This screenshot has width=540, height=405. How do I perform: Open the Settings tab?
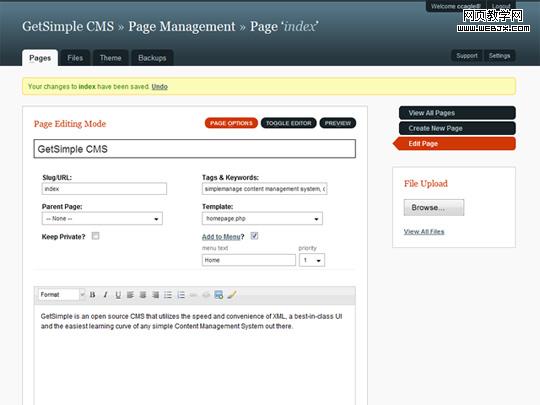tap(499, 56)
